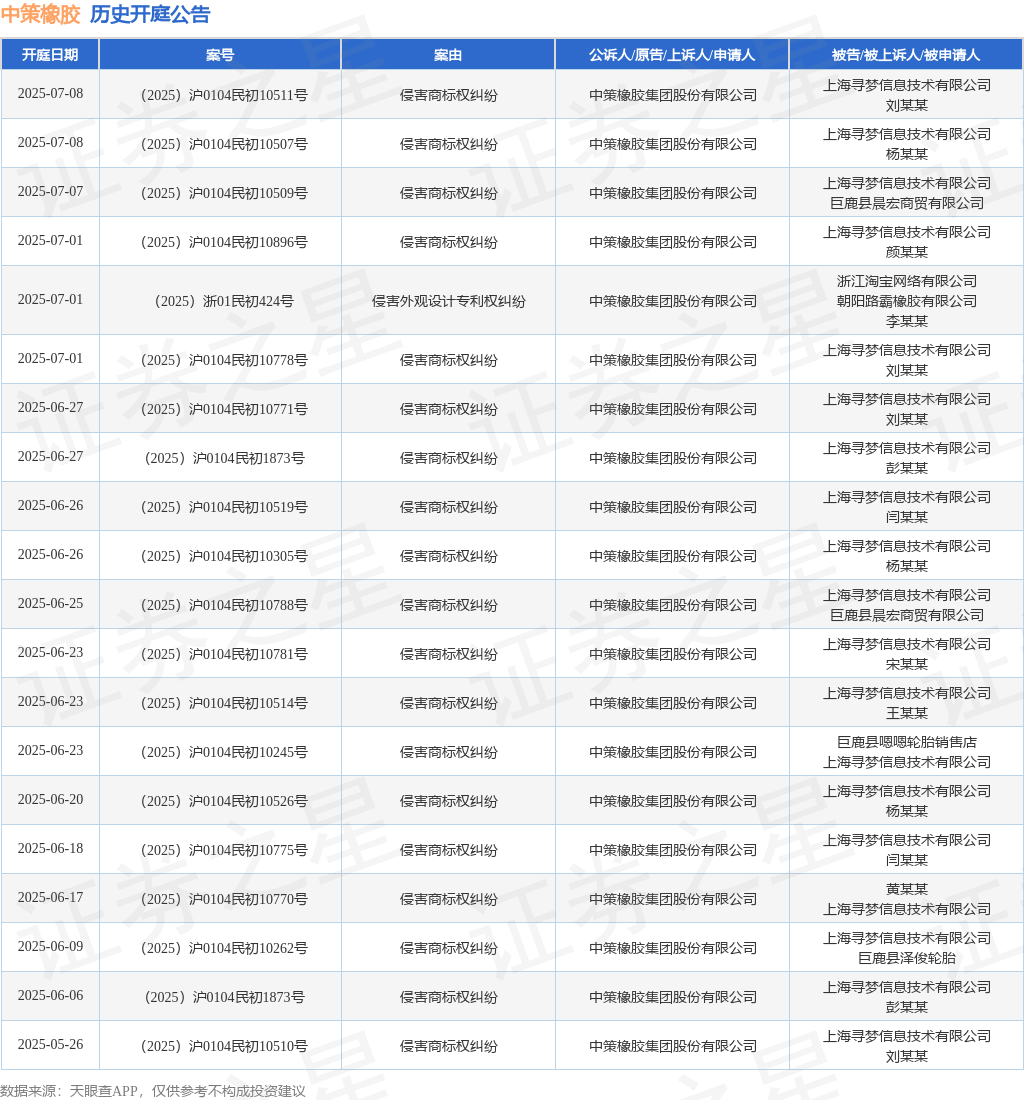This screenshot has height=1100, width=1024.
Task: Select the date 2025-06-06
Action: click(x=50, y=996)
